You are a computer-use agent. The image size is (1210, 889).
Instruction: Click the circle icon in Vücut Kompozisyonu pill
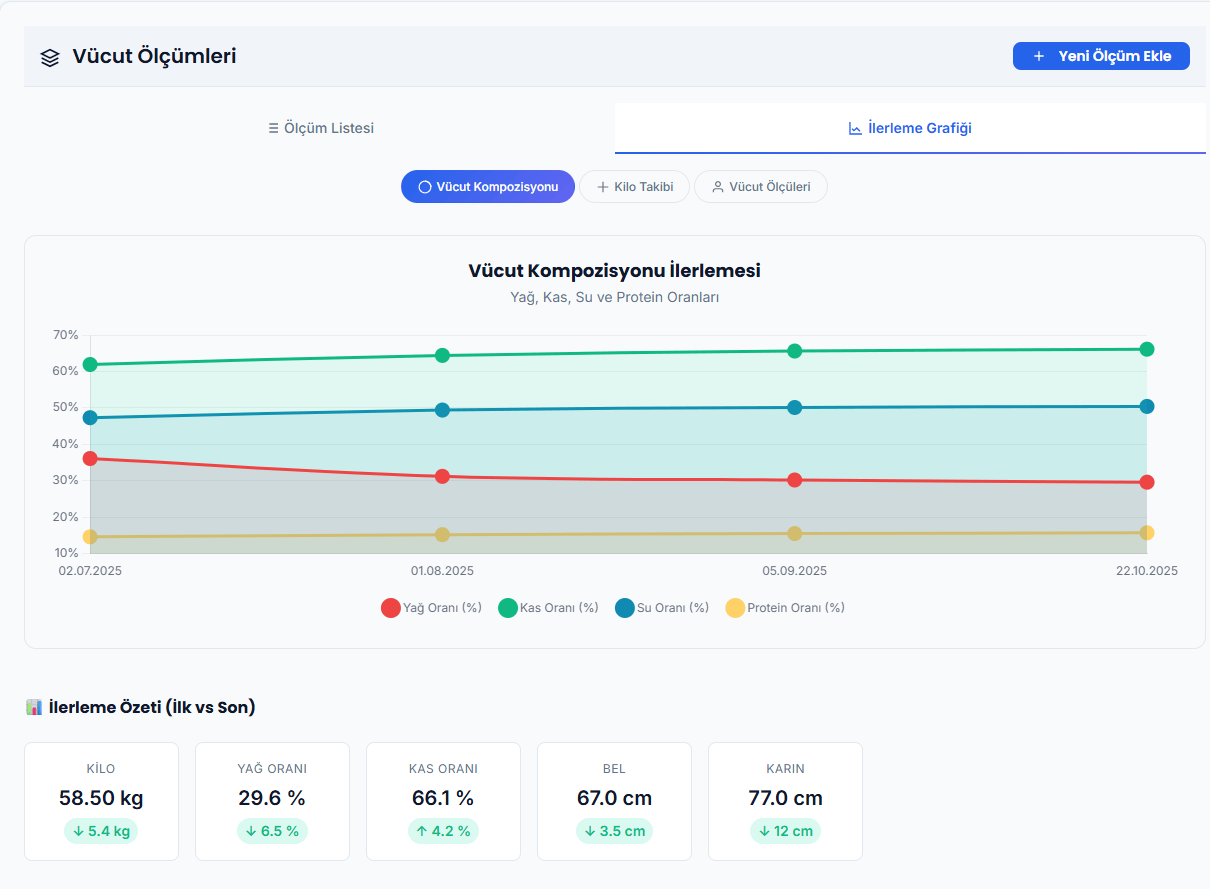pos(424,187)
